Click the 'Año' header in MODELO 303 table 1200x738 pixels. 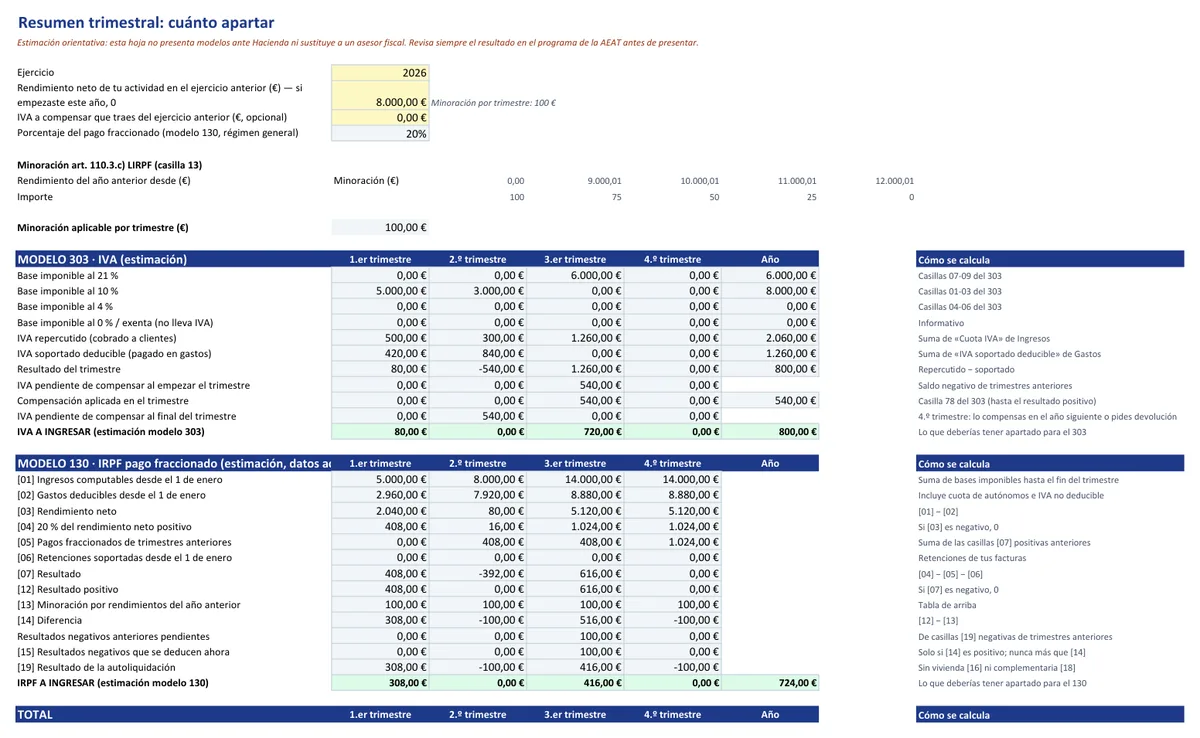(770, 259)
